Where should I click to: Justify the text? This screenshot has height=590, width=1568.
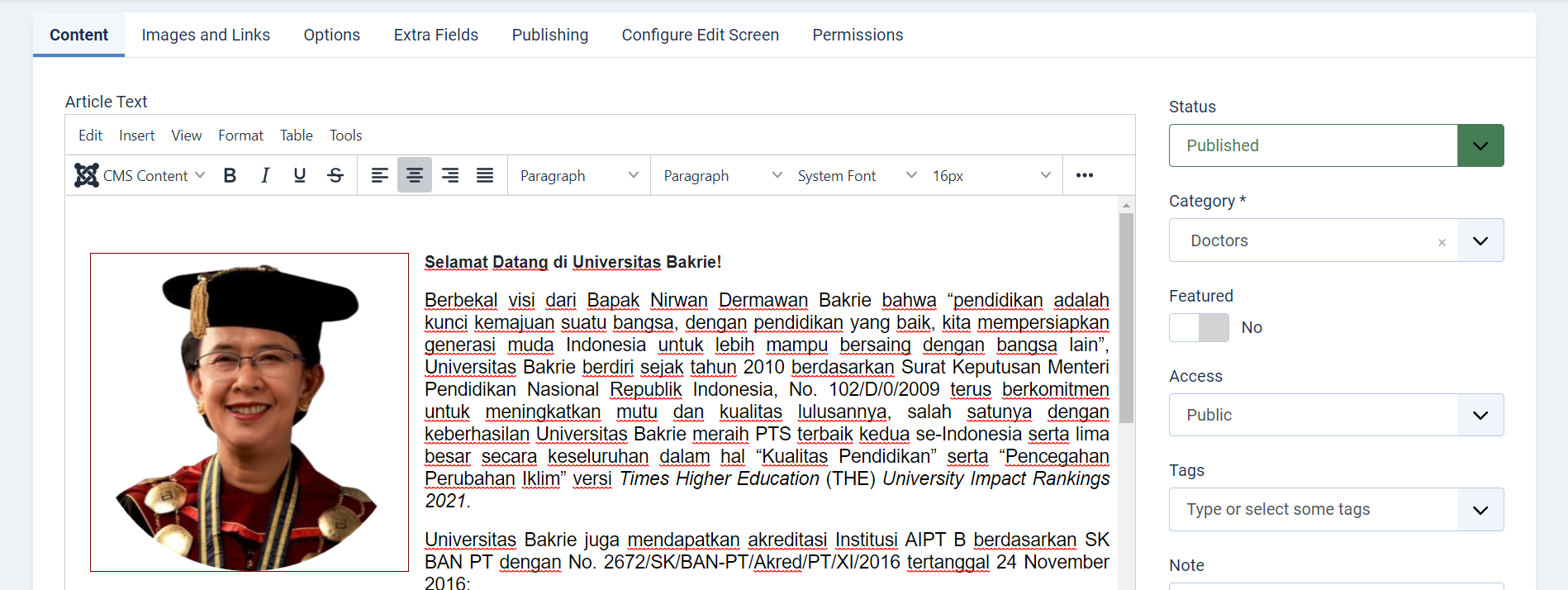485,175
